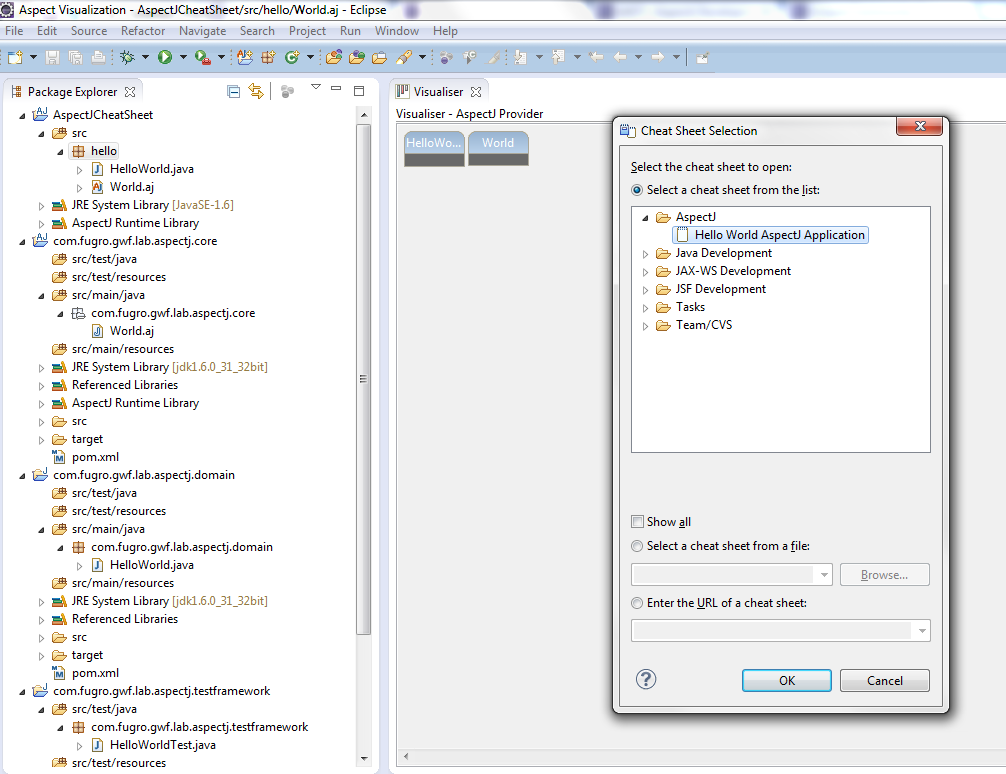Select Hello World AspectJ Application item

pyautogui.click(x=779, y=235)
